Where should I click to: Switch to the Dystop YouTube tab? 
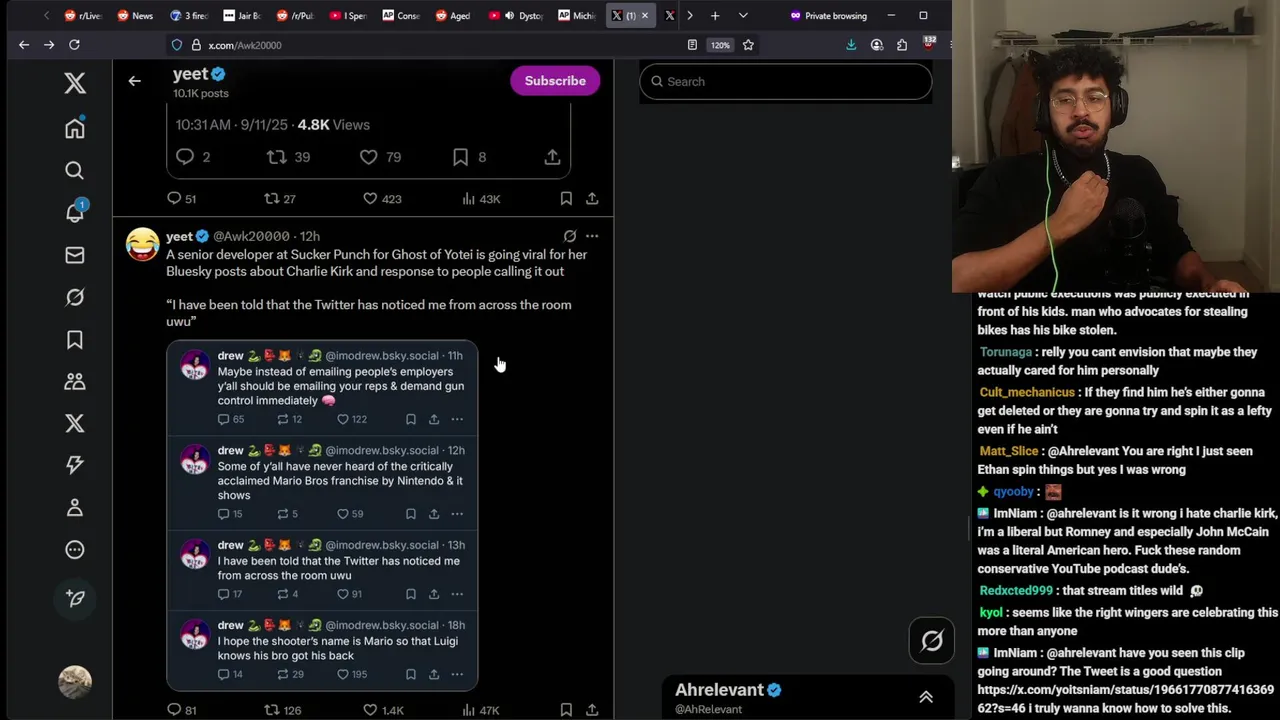coord(517,15)
